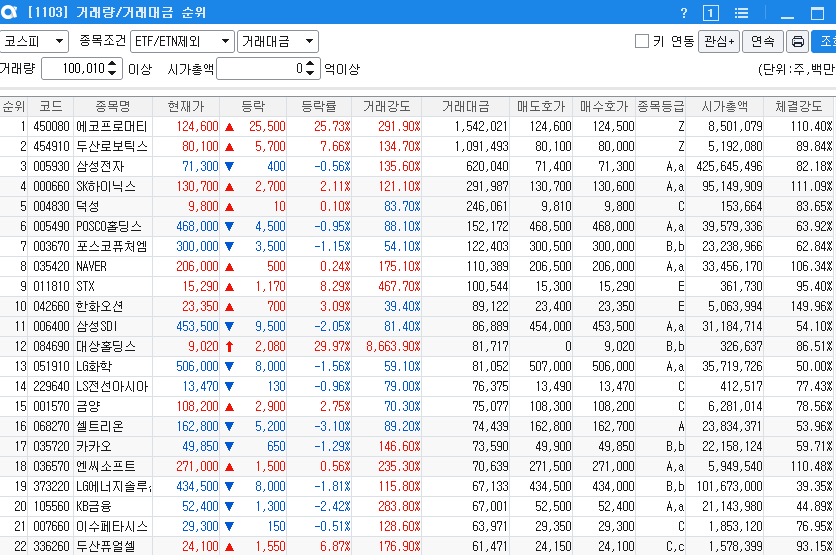Screen dimensions: 836x555
Task: Click the printer icon button
Action: pyautogui.click(x=798, y=42)
